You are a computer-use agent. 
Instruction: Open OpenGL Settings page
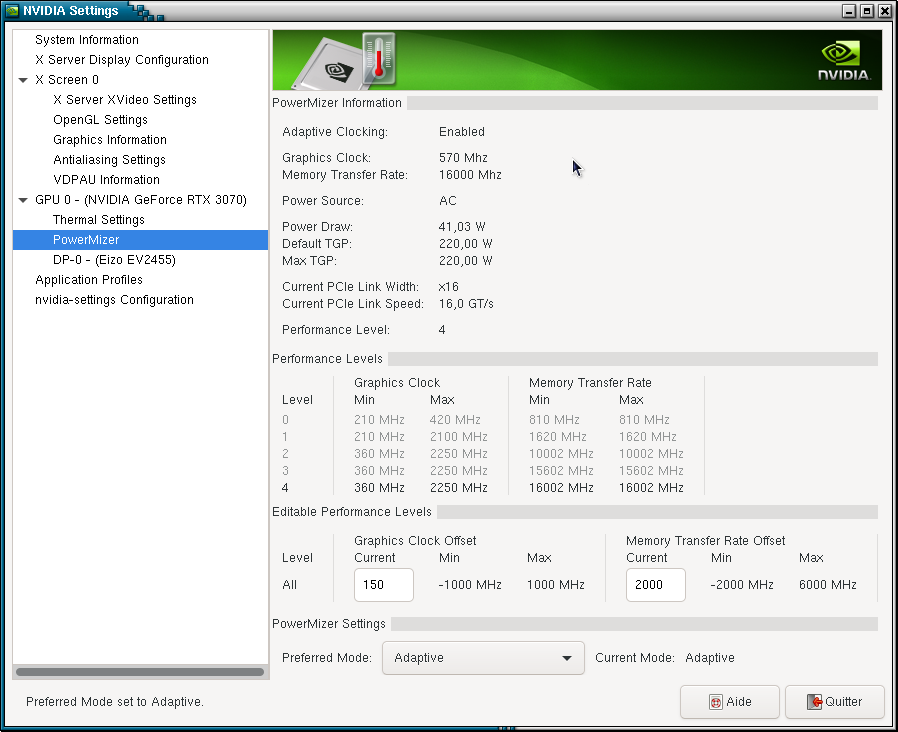100,120
